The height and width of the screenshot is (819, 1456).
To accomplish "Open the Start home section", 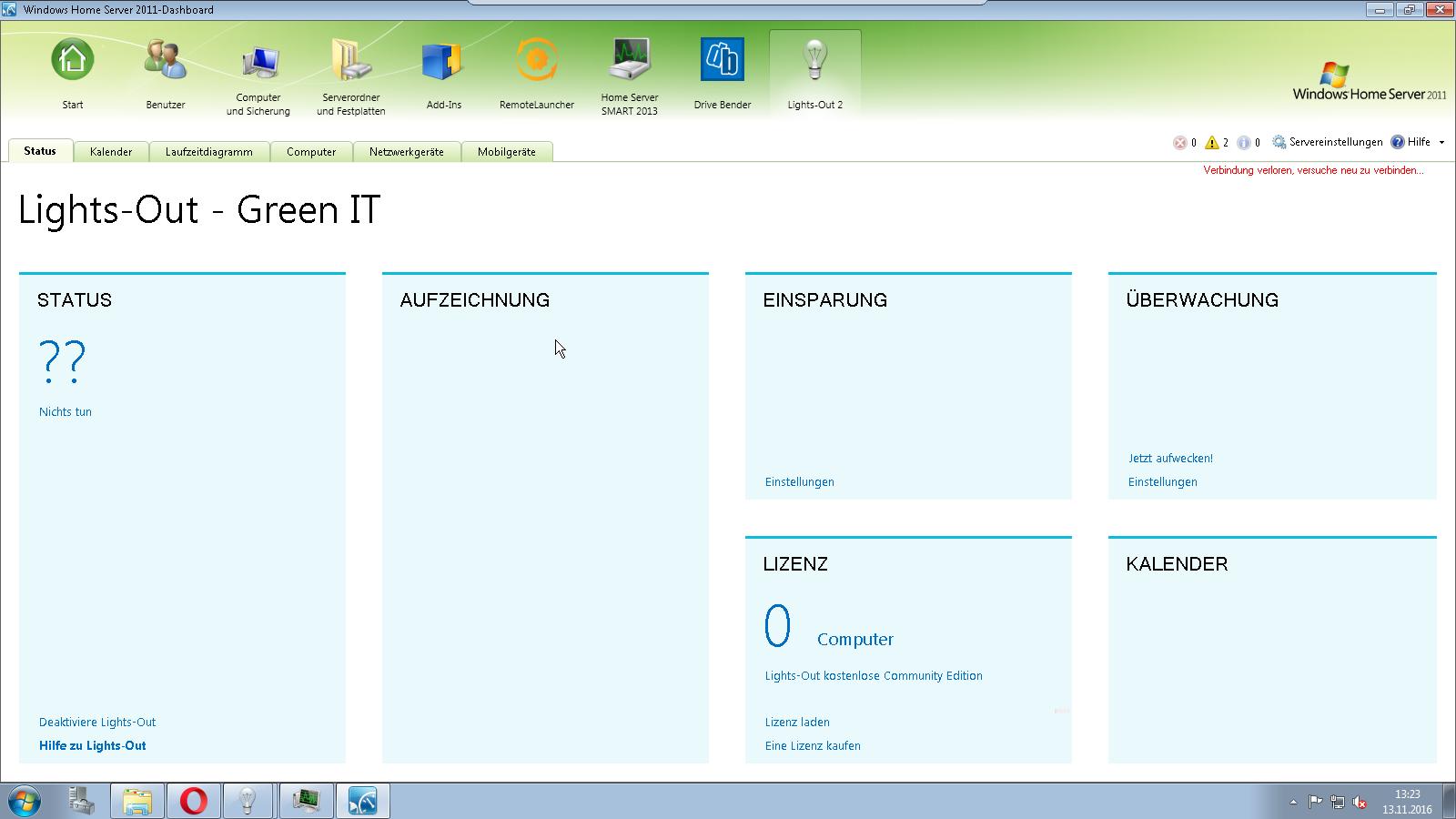I will [73, 76].
